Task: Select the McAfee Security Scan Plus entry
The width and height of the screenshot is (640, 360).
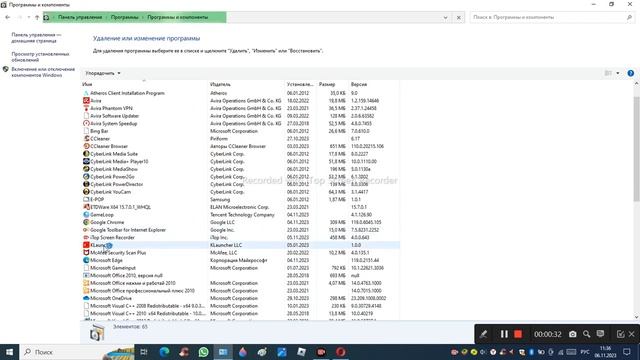Action: click(x=240, y=253)
